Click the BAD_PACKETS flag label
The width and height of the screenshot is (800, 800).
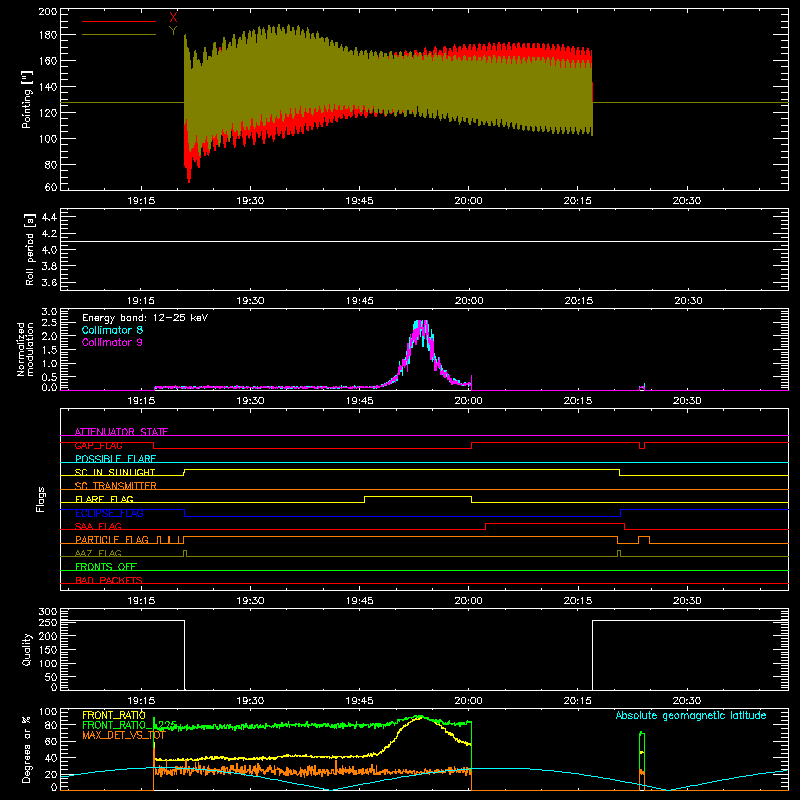[109, 580]
